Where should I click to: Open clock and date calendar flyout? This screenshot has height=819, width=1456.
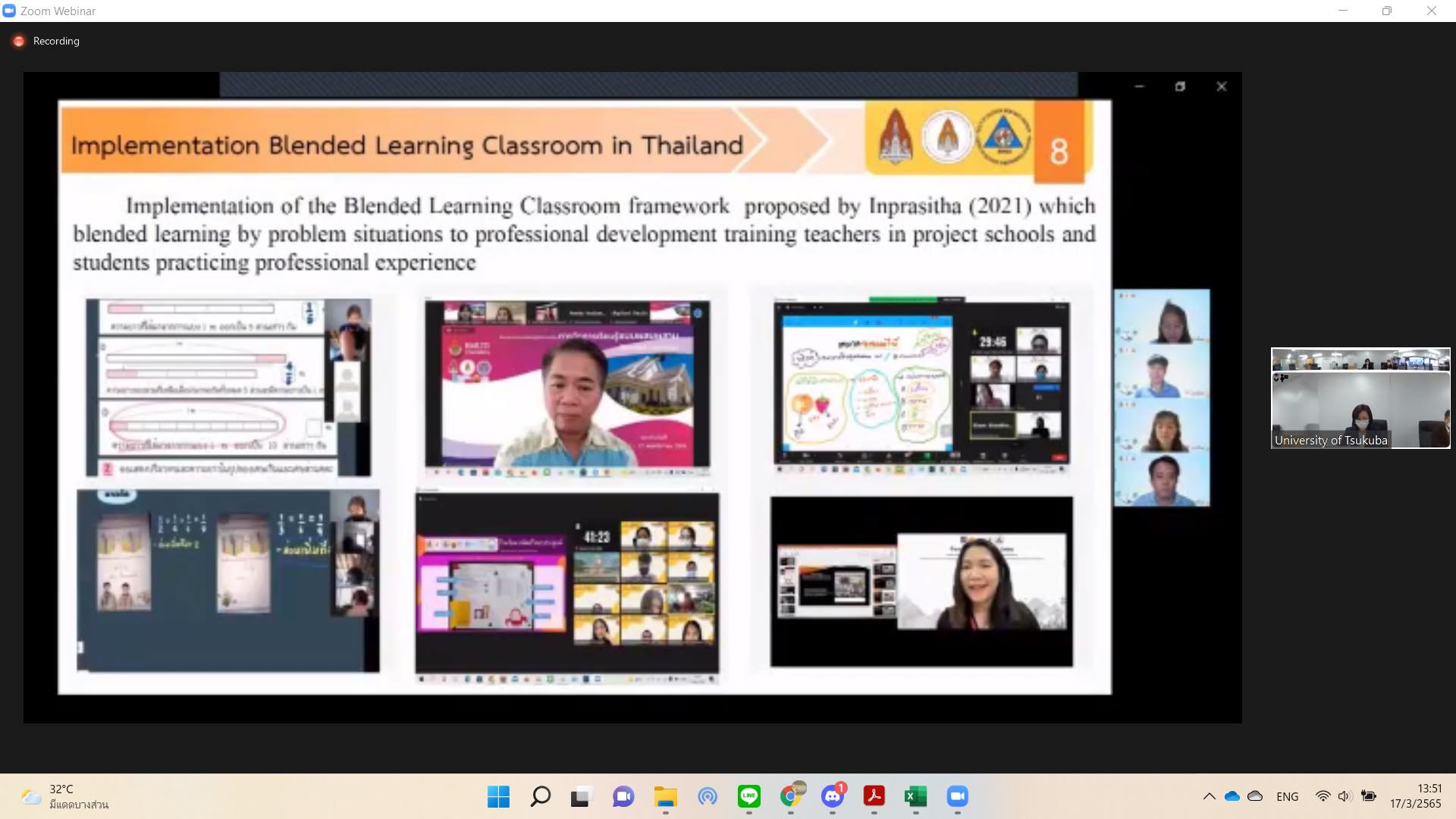(x=1415, y=796)
